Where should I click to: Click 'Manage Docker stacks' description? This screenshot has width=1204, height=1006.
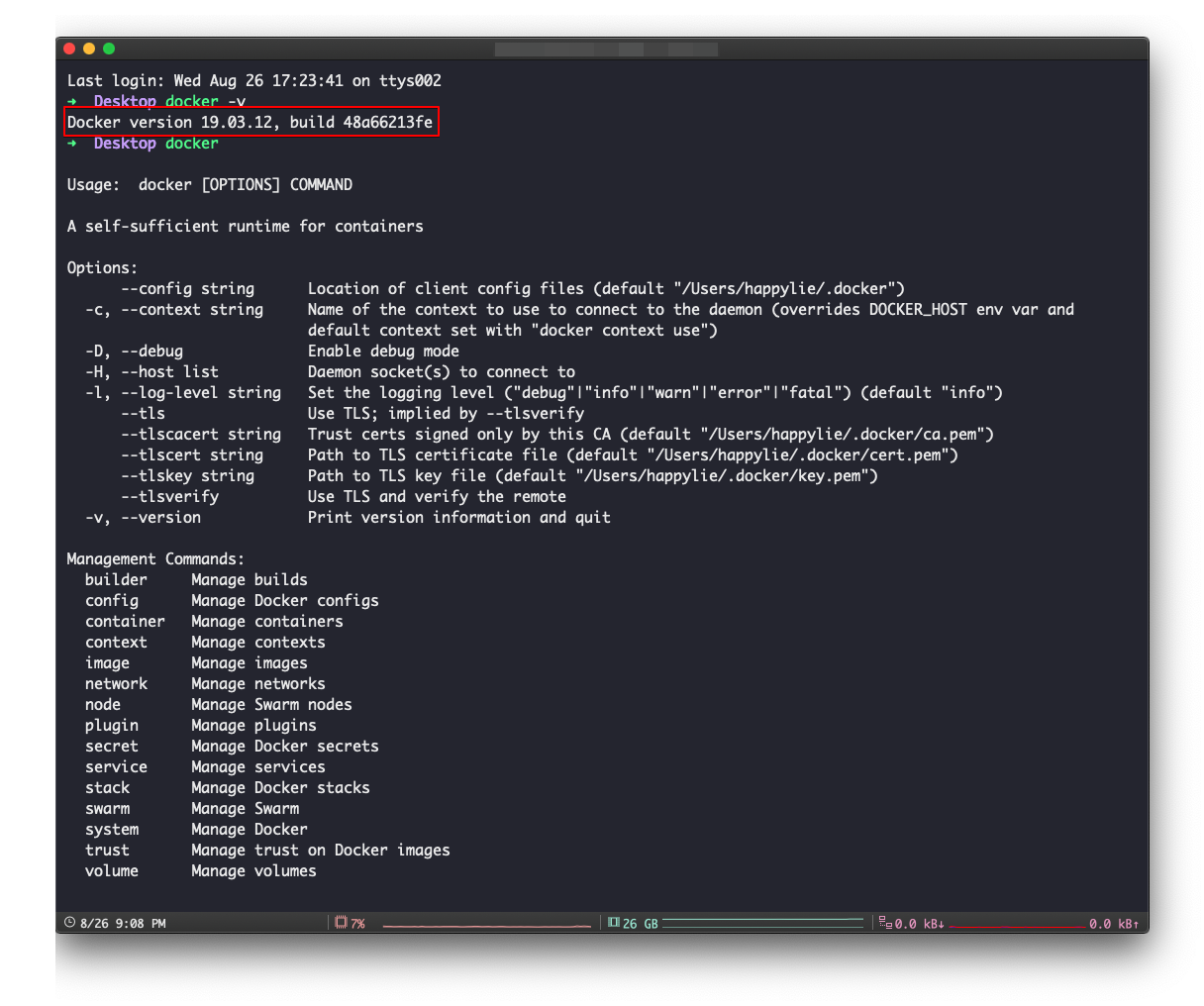point(280,788)
